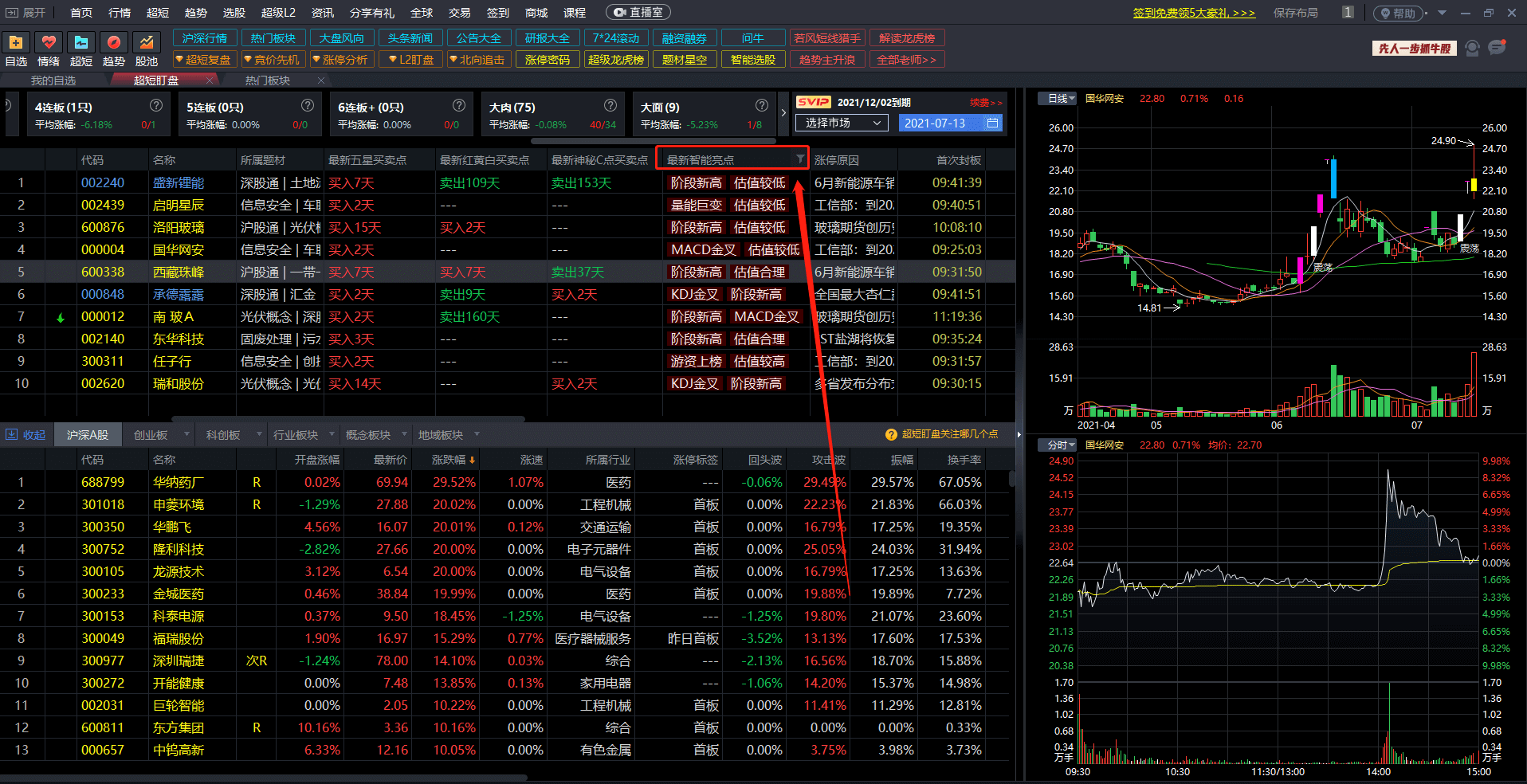Open the title bar dropdown triangle menu
Image resolution: width=1527 pixels, height=784 pixels.
point(1442,13)
